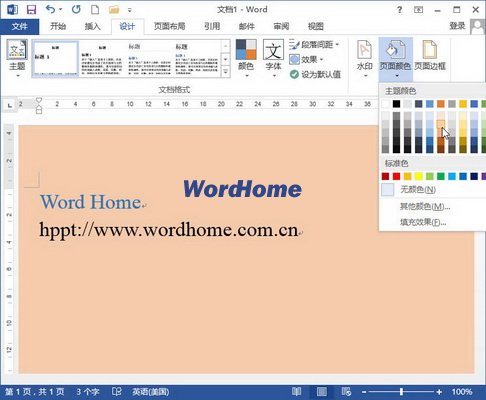486x400 pixels.
Task: Move the style gallery up one row
Action: 226,46
